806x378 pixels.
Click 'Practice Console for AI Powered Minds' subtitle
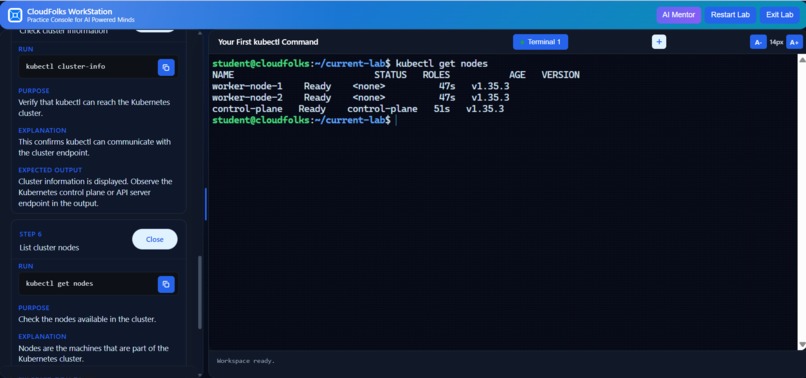(81, 20)
